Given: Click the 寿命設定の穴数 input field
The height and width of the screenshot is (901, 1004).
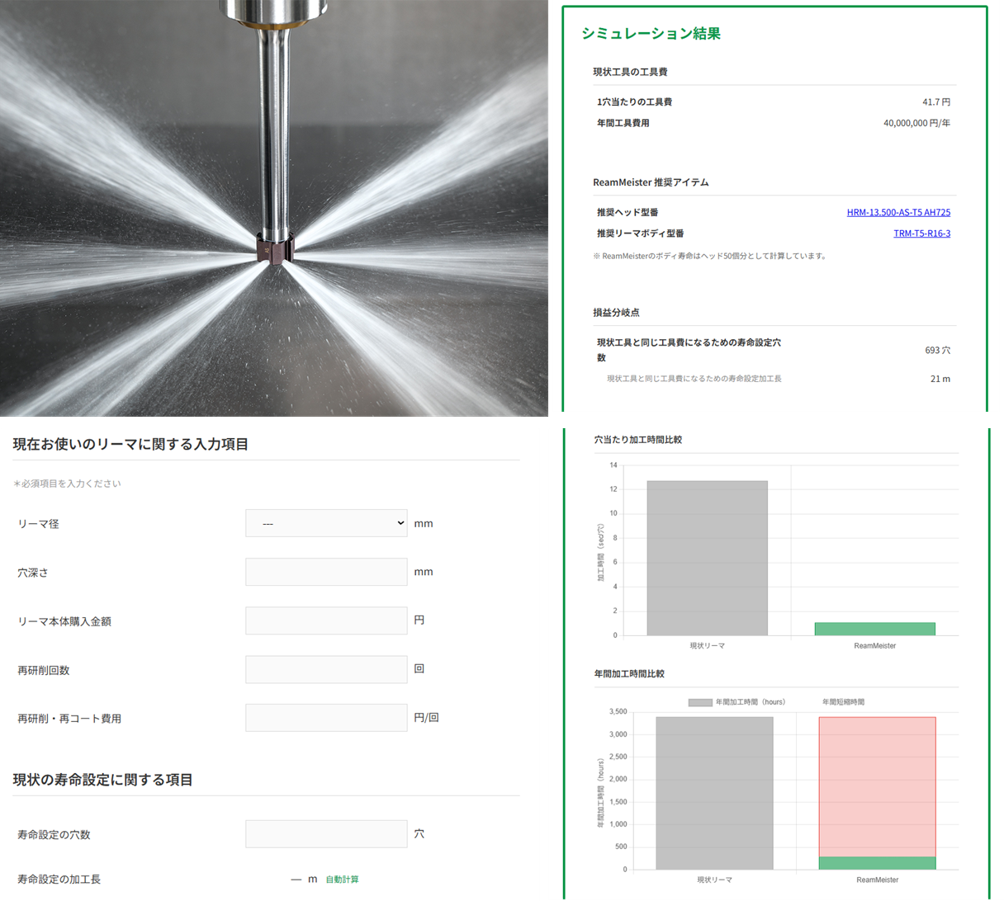Looking at the screenshot, I should tap(325, 833).
